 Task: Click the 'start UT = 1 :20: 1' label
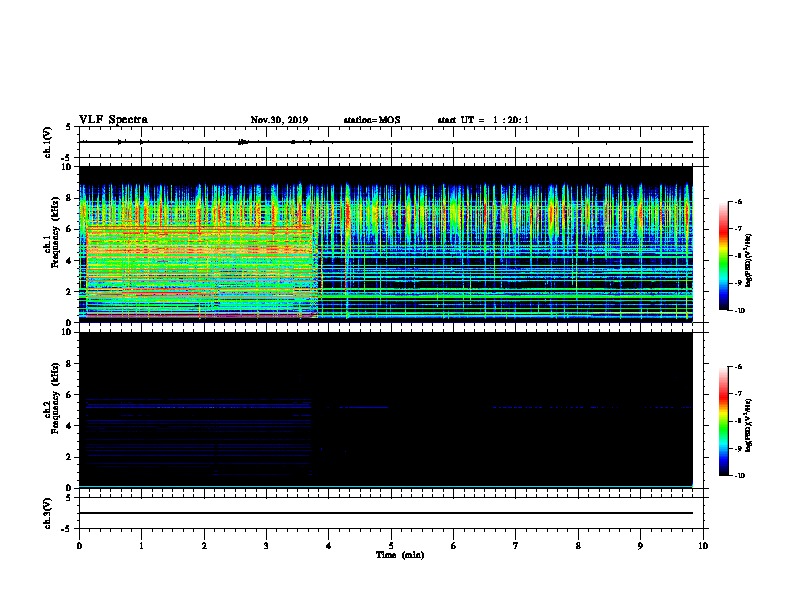click(483, 120)
